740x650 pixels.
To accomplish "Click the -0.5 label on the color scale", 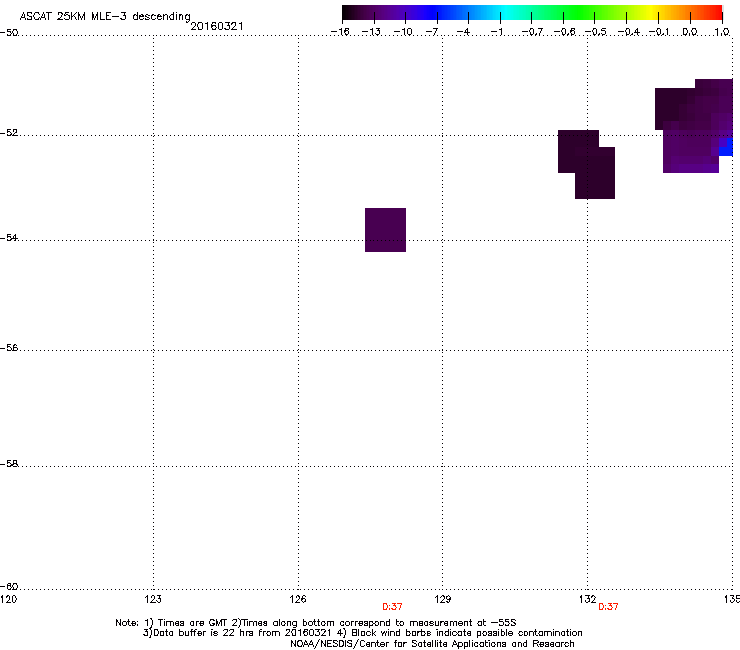I will tap(596, 32).
